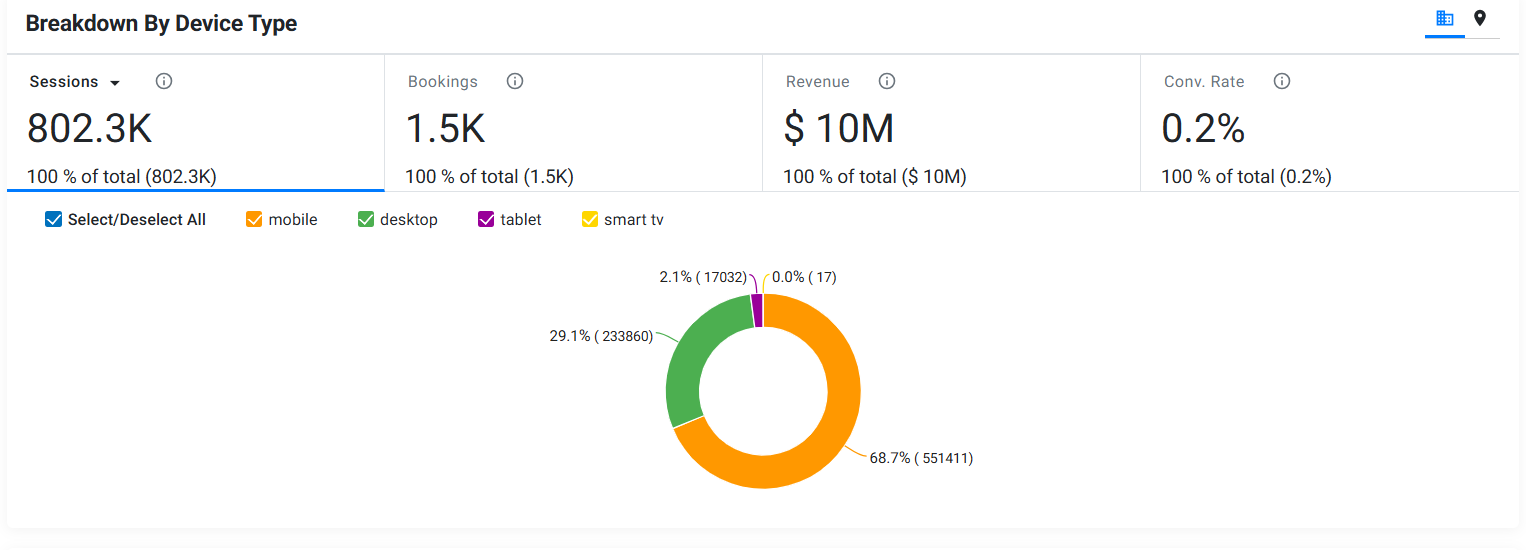Open the info icon next to Revenue
This screenshot has height=550, width=1526.
tap(887, 81)
